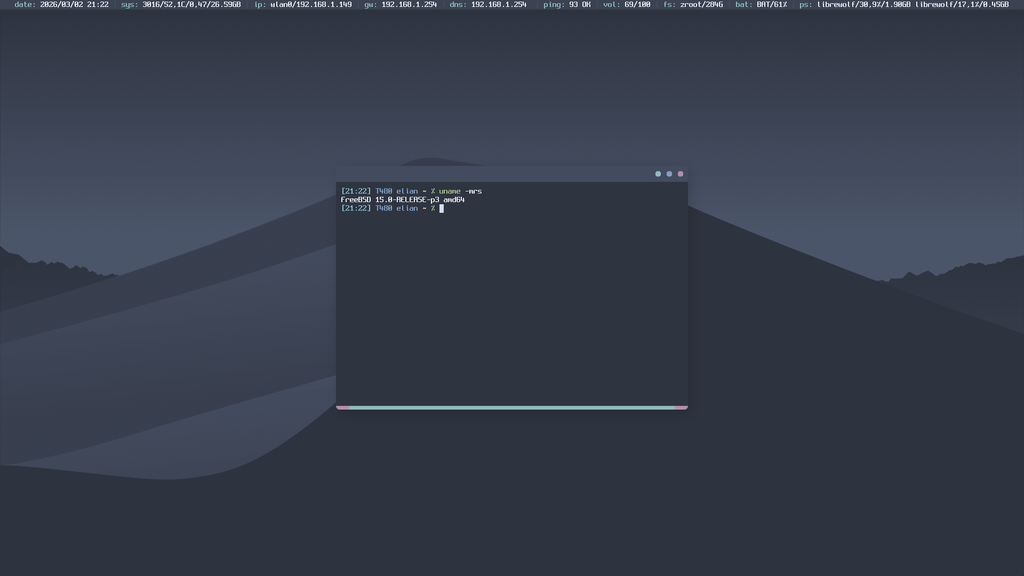The height and width of the screenshot is (576, 1024).
Task: Click the teal dot in terminal titlebar
Action: (658, 174)
